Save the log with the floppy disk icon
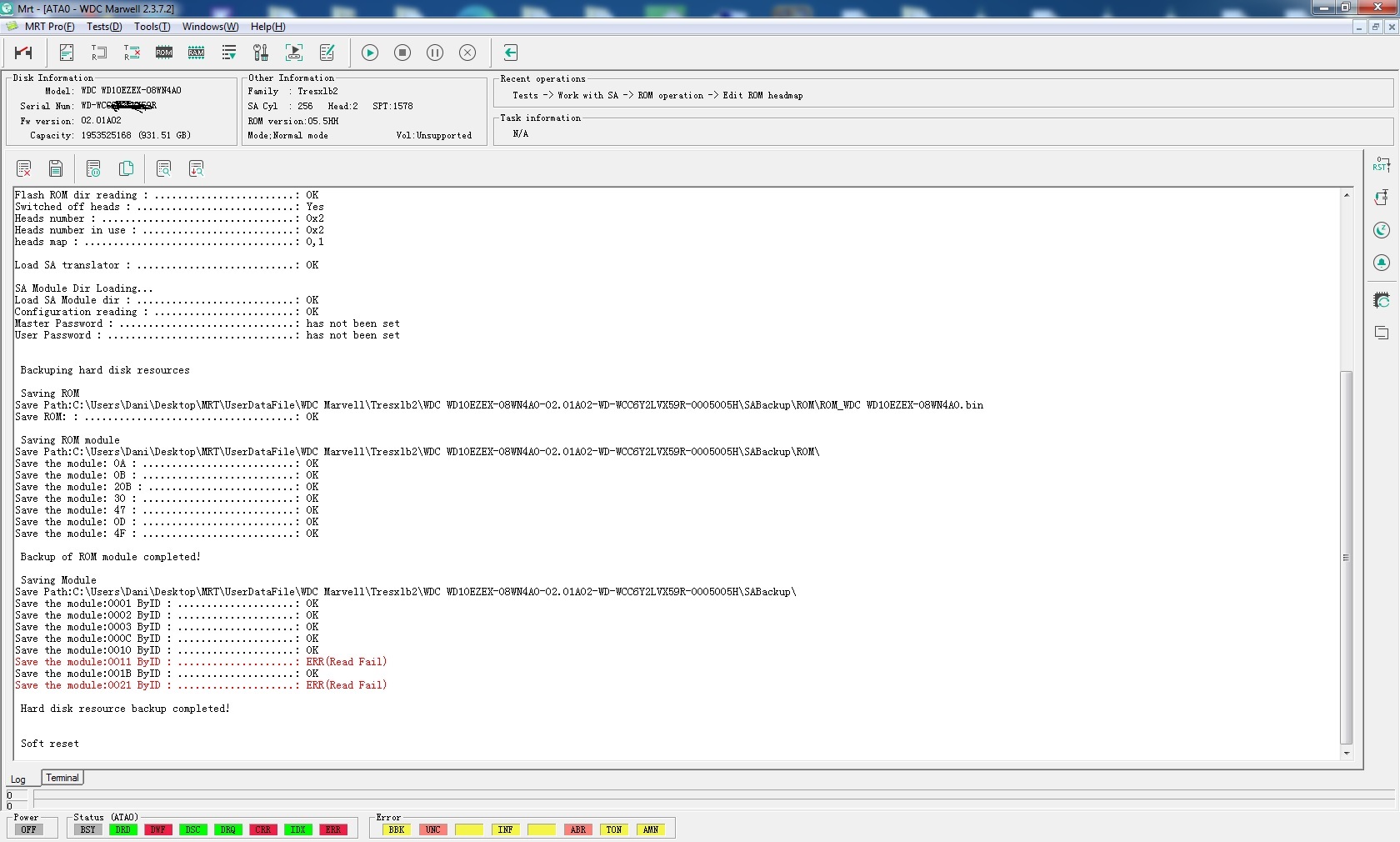Image resolution: width=1400 pixels, height=842 pixels. click(x=56, y=169)
